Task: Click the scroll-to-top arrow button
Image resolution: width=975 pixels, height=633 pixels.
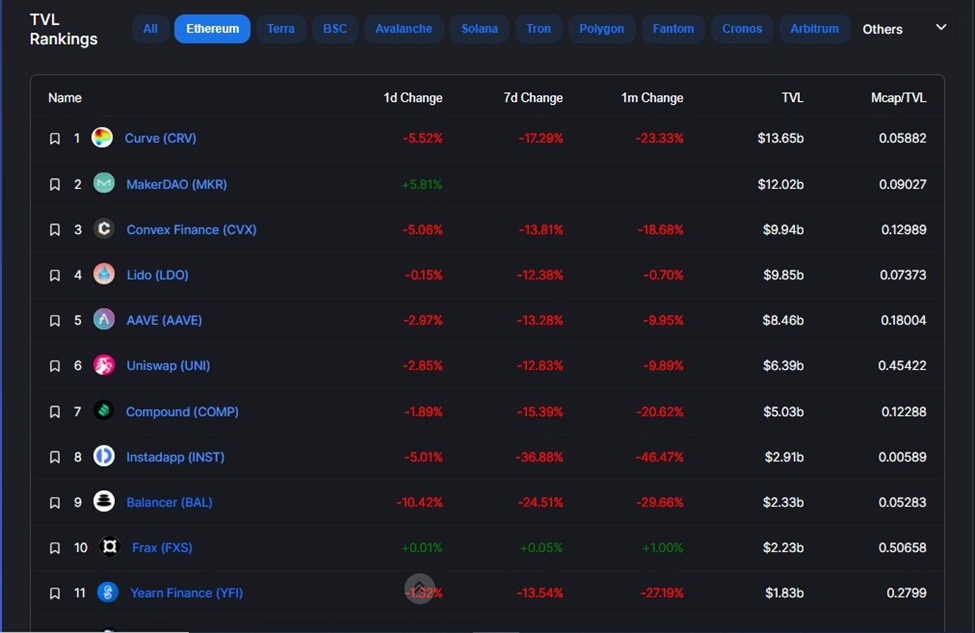Action: pos(420,588)
